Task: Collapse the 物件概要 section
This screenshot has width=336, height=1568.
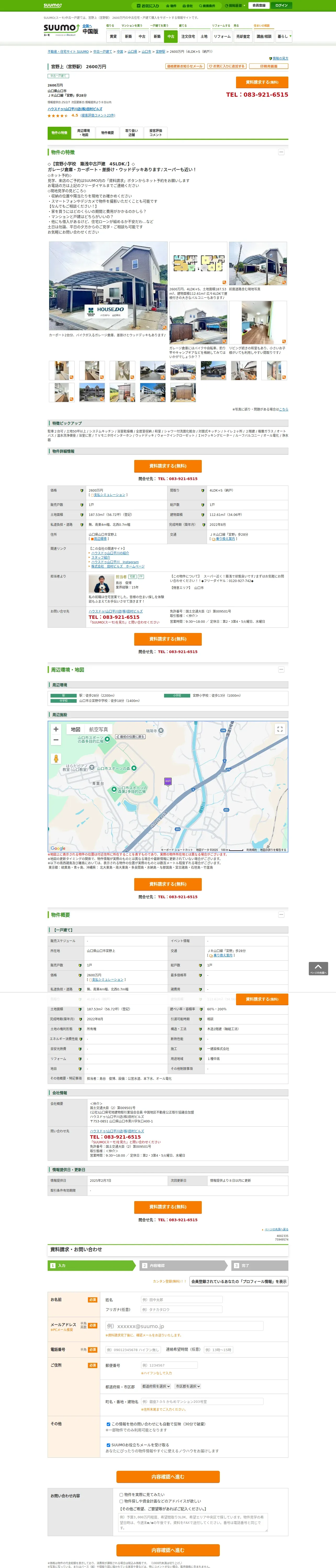Action: pos(281,915)
